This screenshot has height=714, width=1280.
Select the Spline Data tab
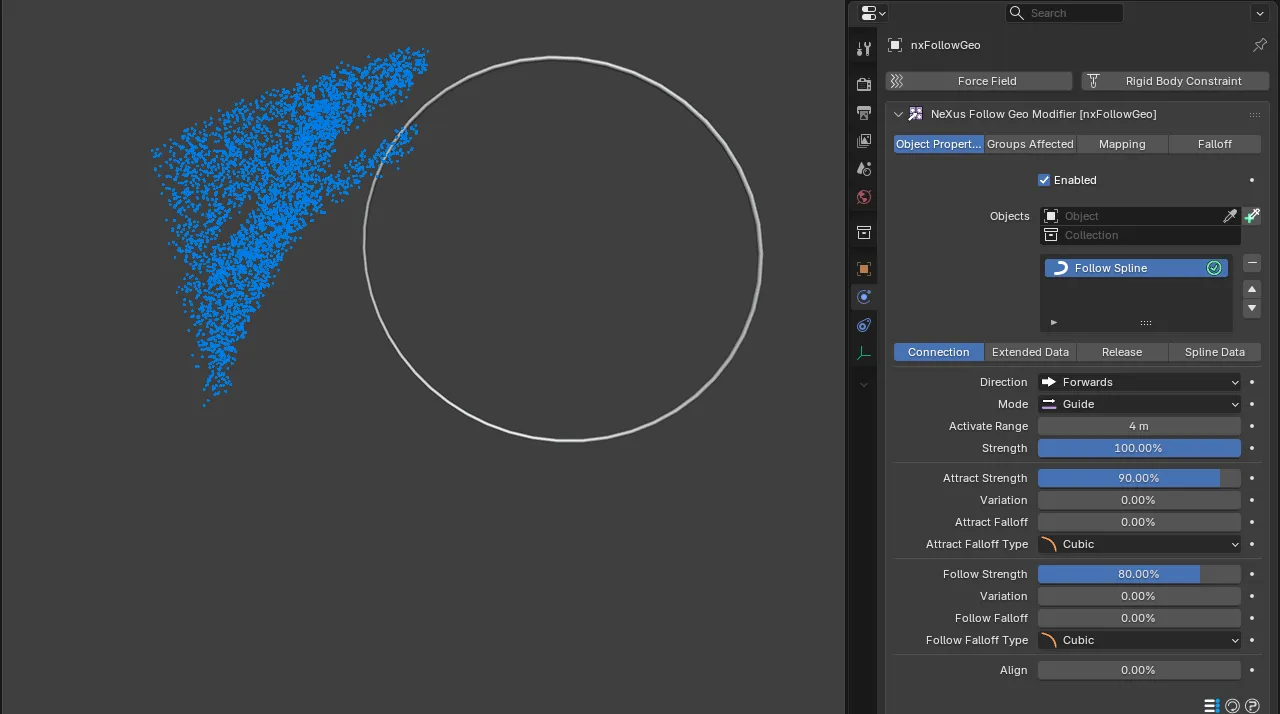(1215, 352)
